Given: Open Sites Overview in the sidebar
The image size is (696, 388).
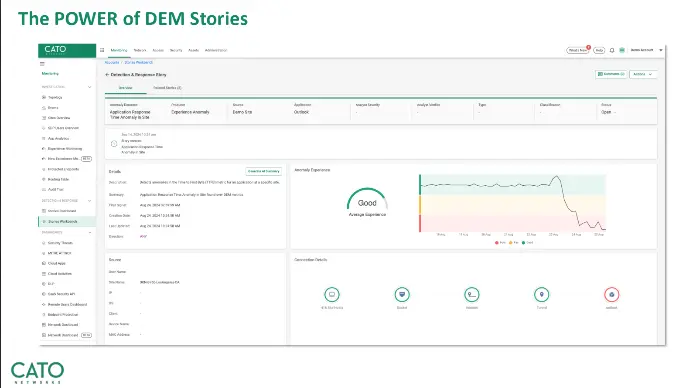Looking at the screenshot, I should coord(59,118).
